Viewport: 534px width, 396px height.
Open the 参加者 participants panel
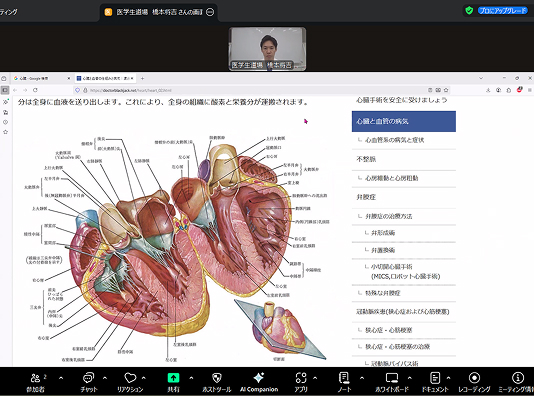coord(35,382)
